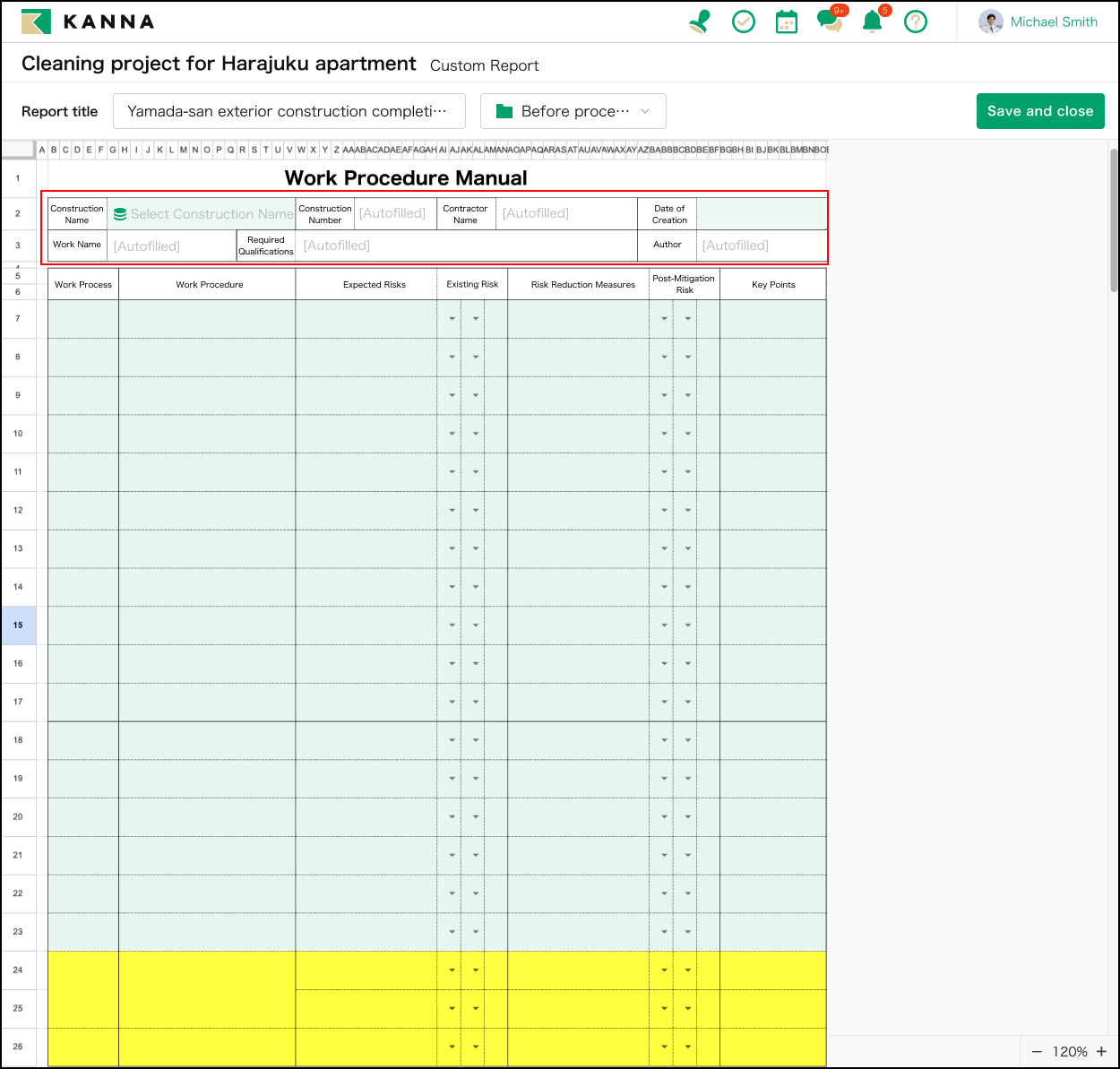Click the zoom out minus button
The height and width of the screenshot is (1069, 1120).
(1037, 1052)
